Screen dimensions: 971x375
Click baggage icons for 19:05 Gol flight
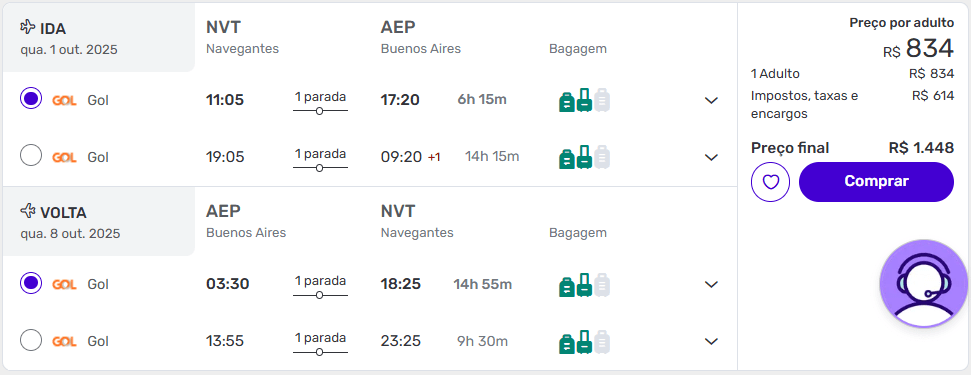pos(585,157)
